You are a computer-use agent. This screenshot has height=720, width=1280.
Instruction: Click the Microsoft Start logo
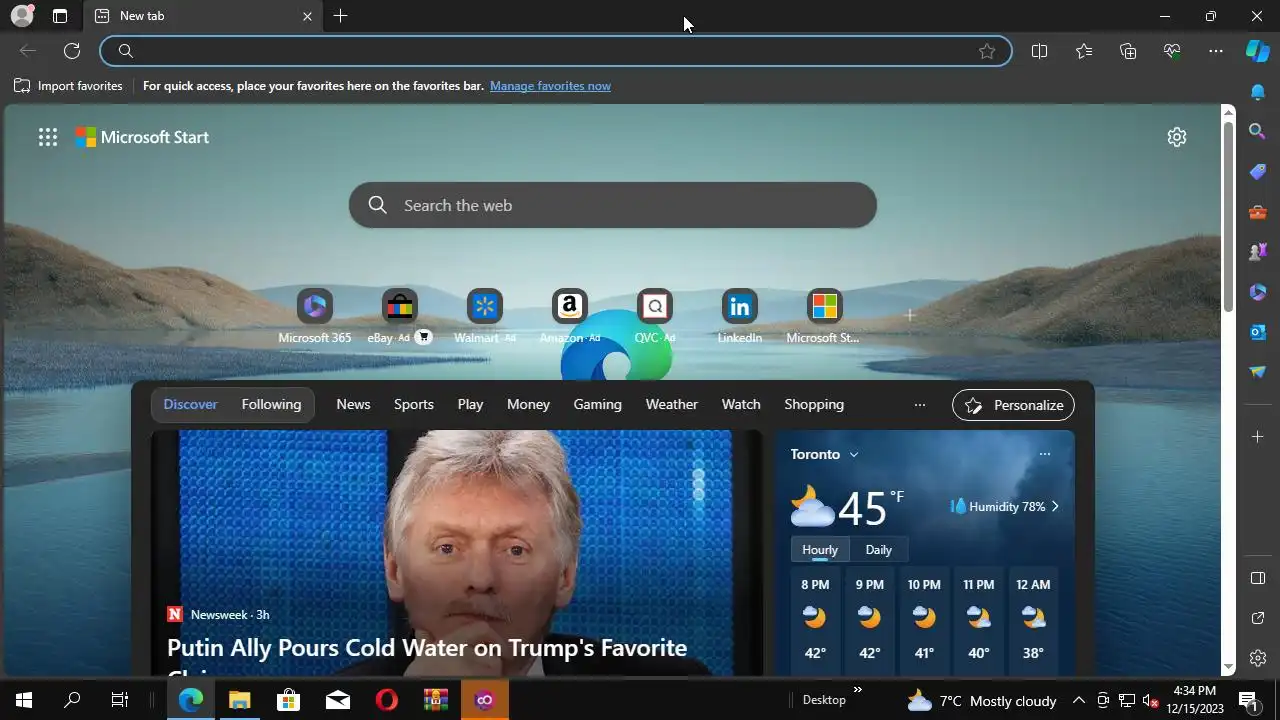tap(142, 138)
